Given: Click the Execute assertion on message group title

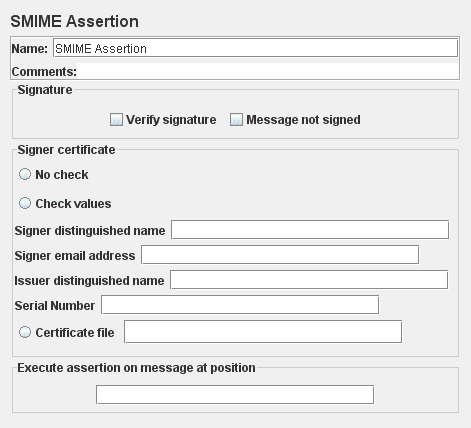Looking at the screenshot, I should (136, 368).
